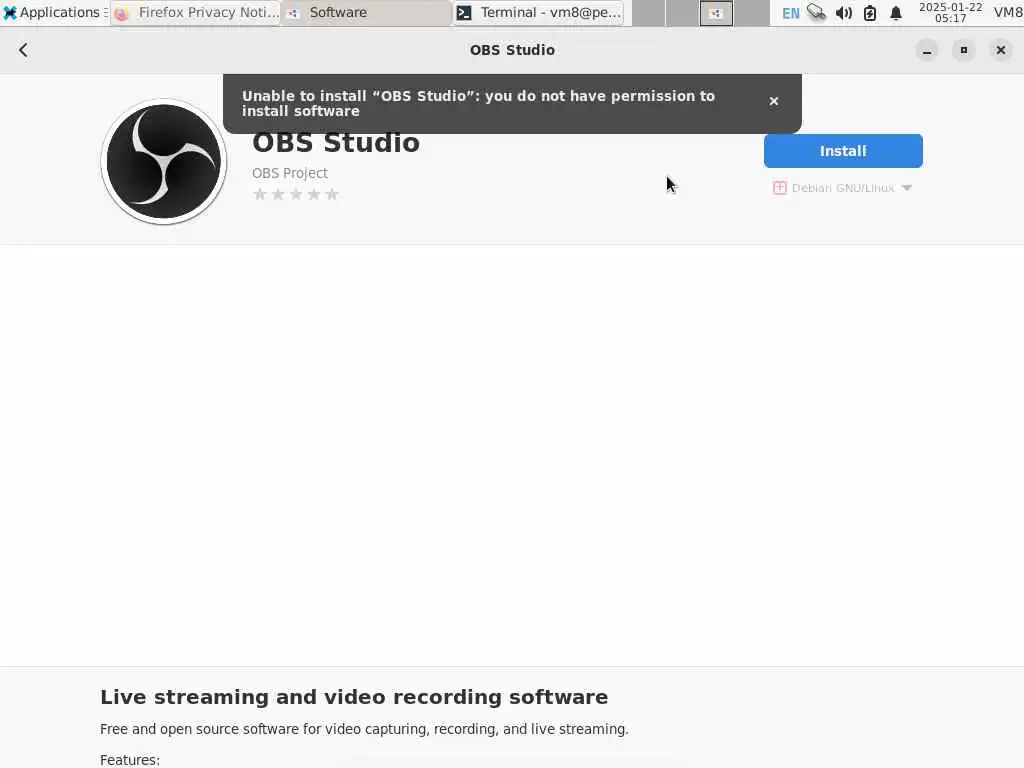
Task: Click the battery power tray icon
Action: [x=870, y=13]
